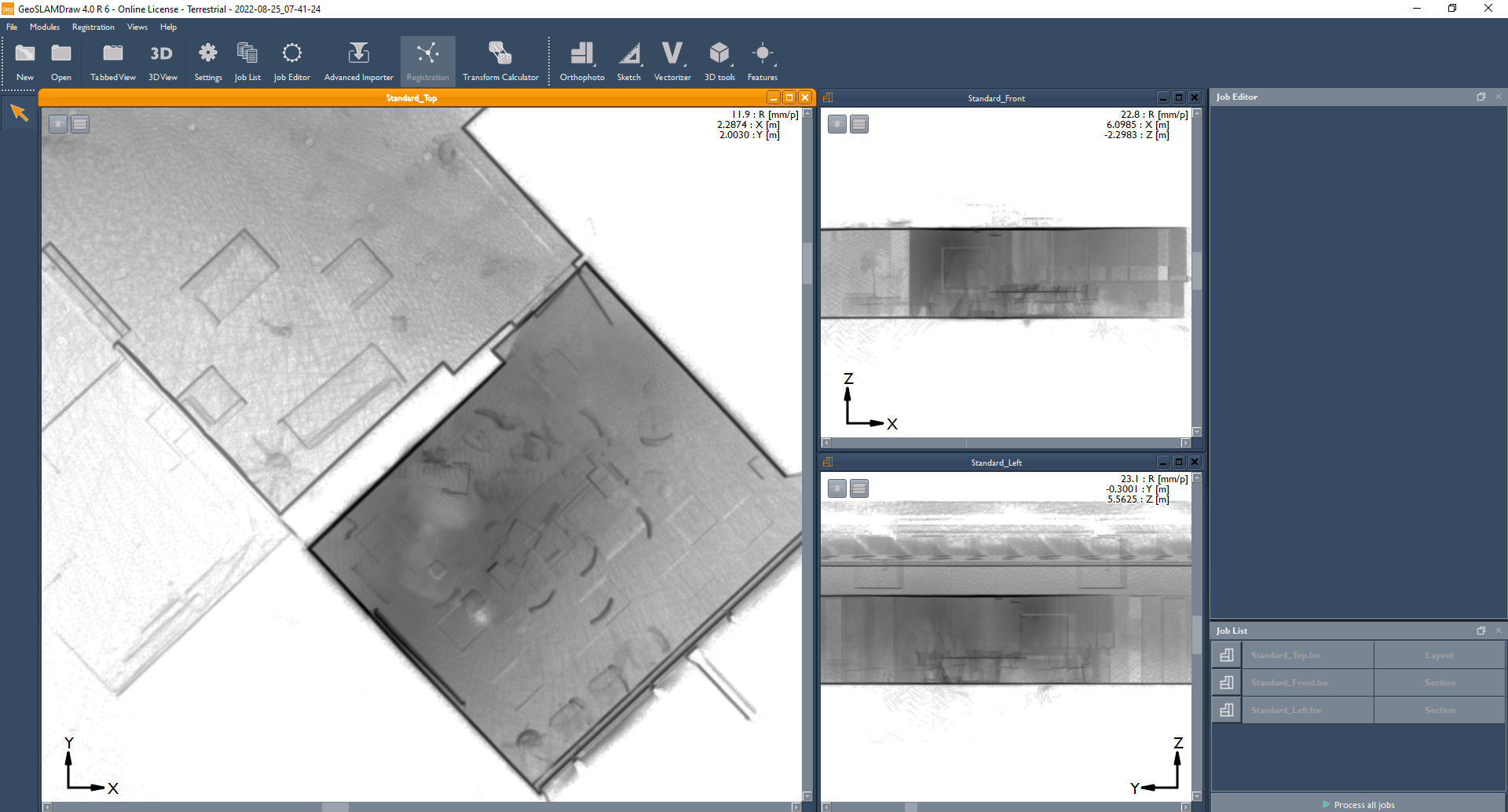
Task: Open the Registration menu
Action: [93, 26]
